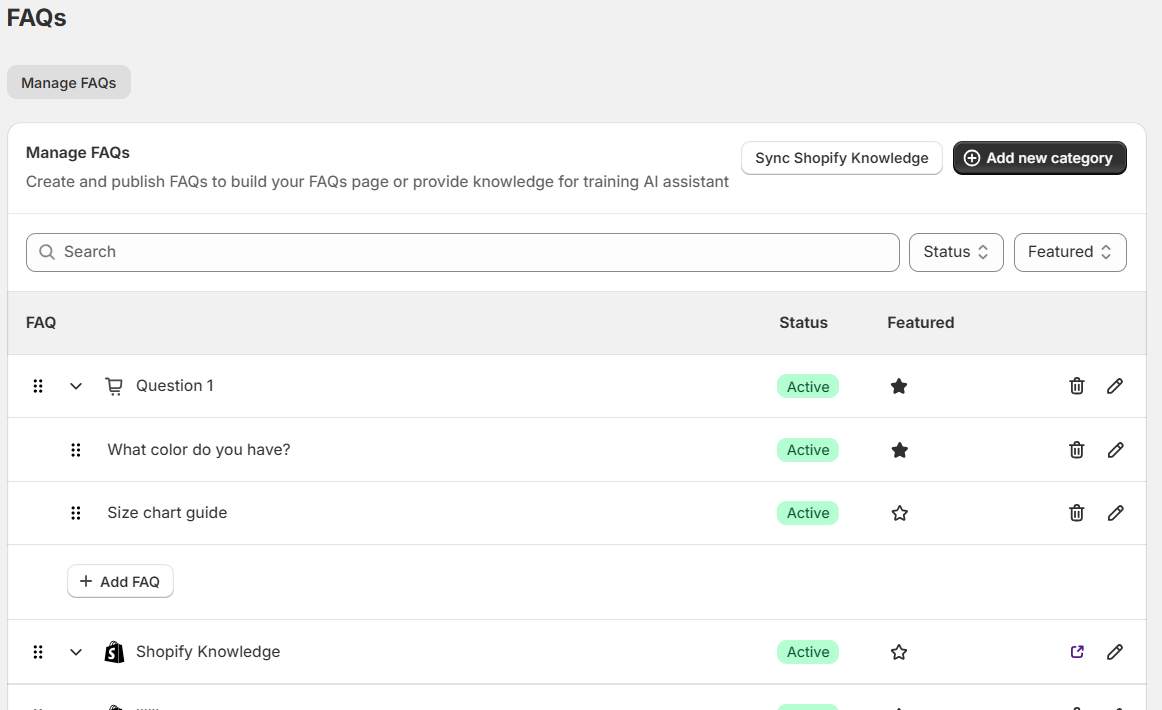
Task: Edit the Shopify Knowledge category
Action: (x=1115, y=652)
